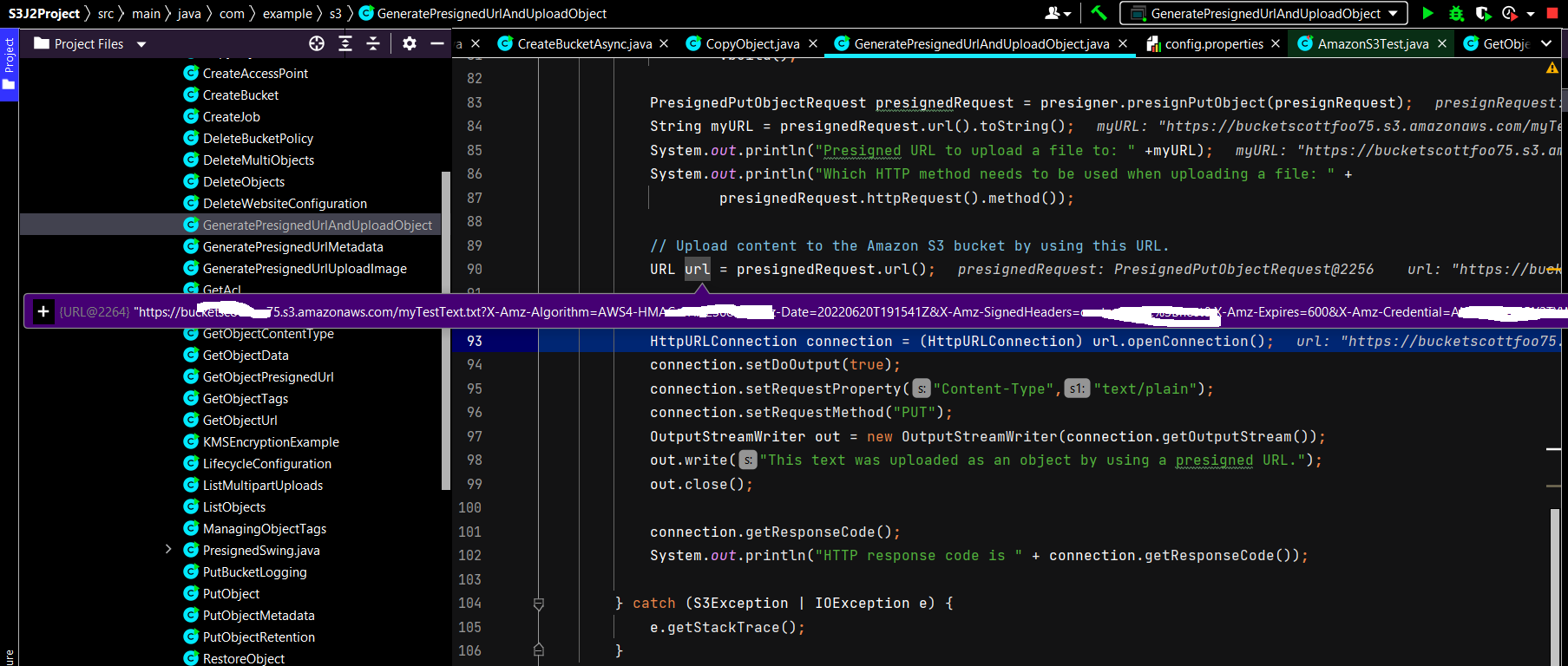Start debugging with the green bug icon

click(1456, 13)
